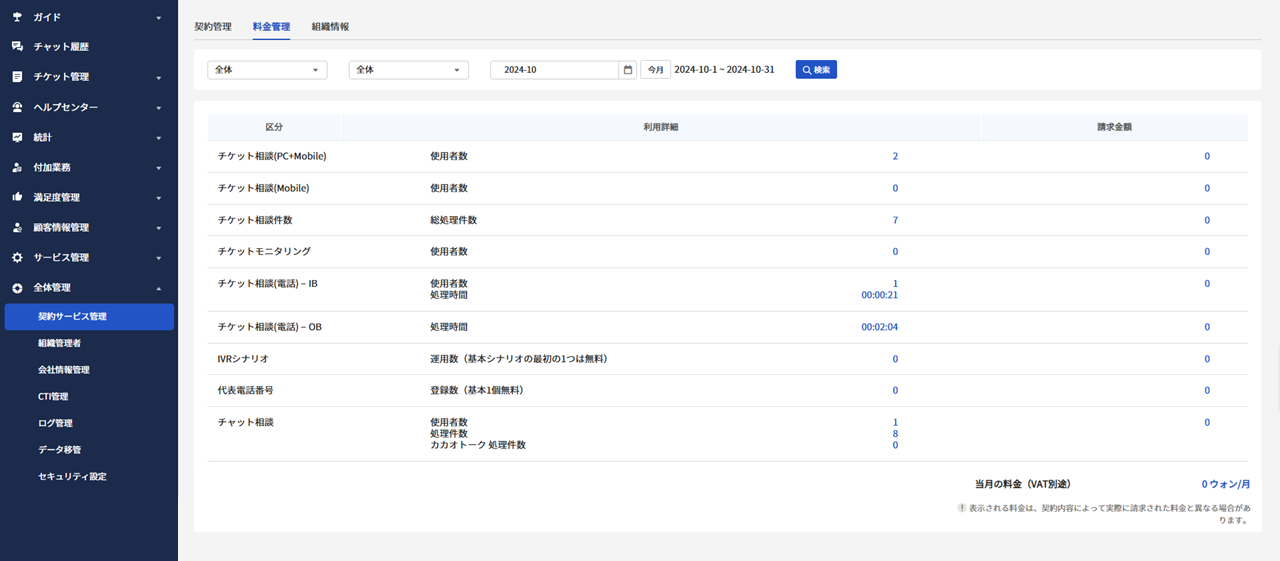
Task: Click the ticket management icon
Action: (x=17, y=77)
